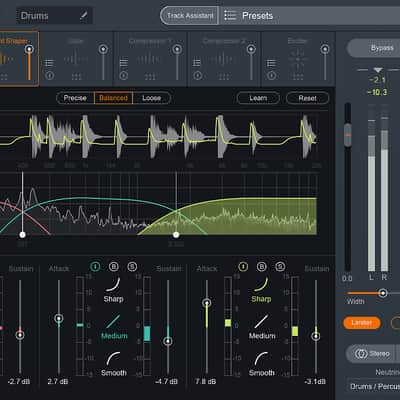The image size is (400, 400).
Task: Click the high crossover frequency handle
Action: (x=176, y=235)
